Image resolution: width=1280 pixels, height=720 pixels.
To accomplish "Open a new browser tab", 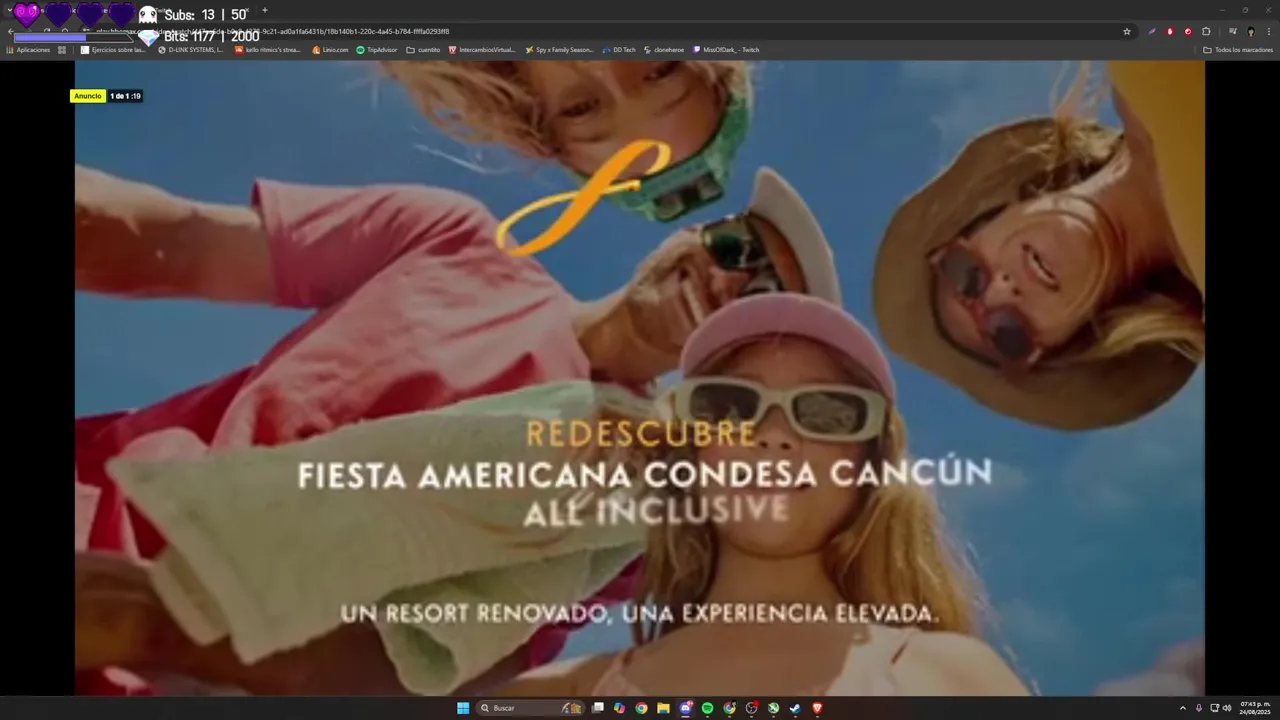I will 265,10.
